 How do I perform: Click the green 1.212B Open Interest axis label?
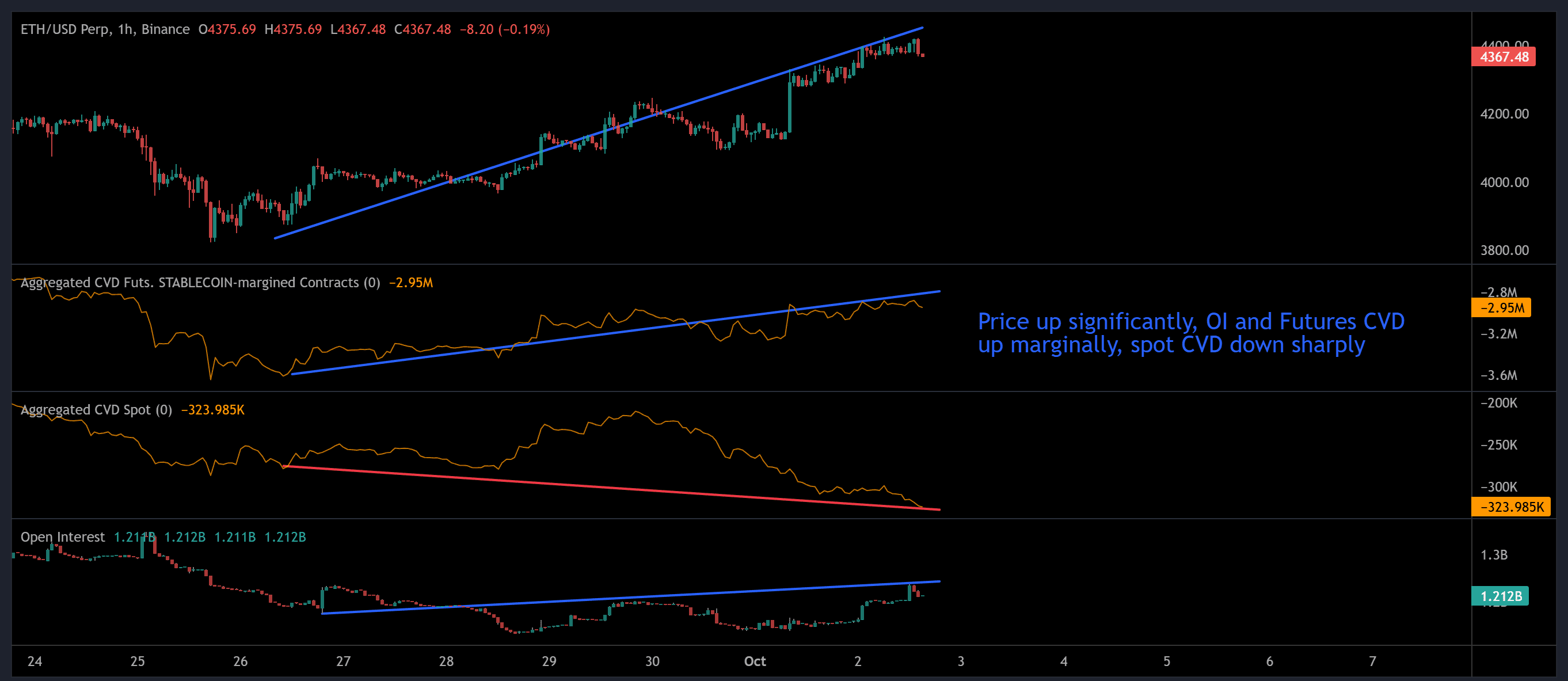(1500, 596)
